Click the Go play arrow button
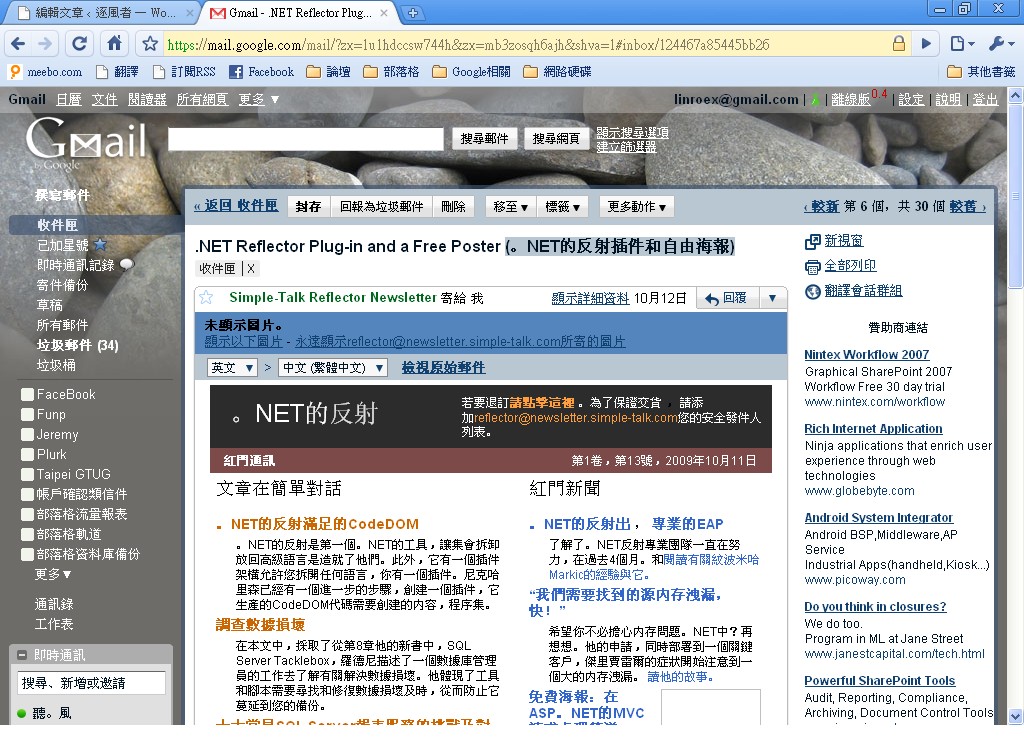 926,44
